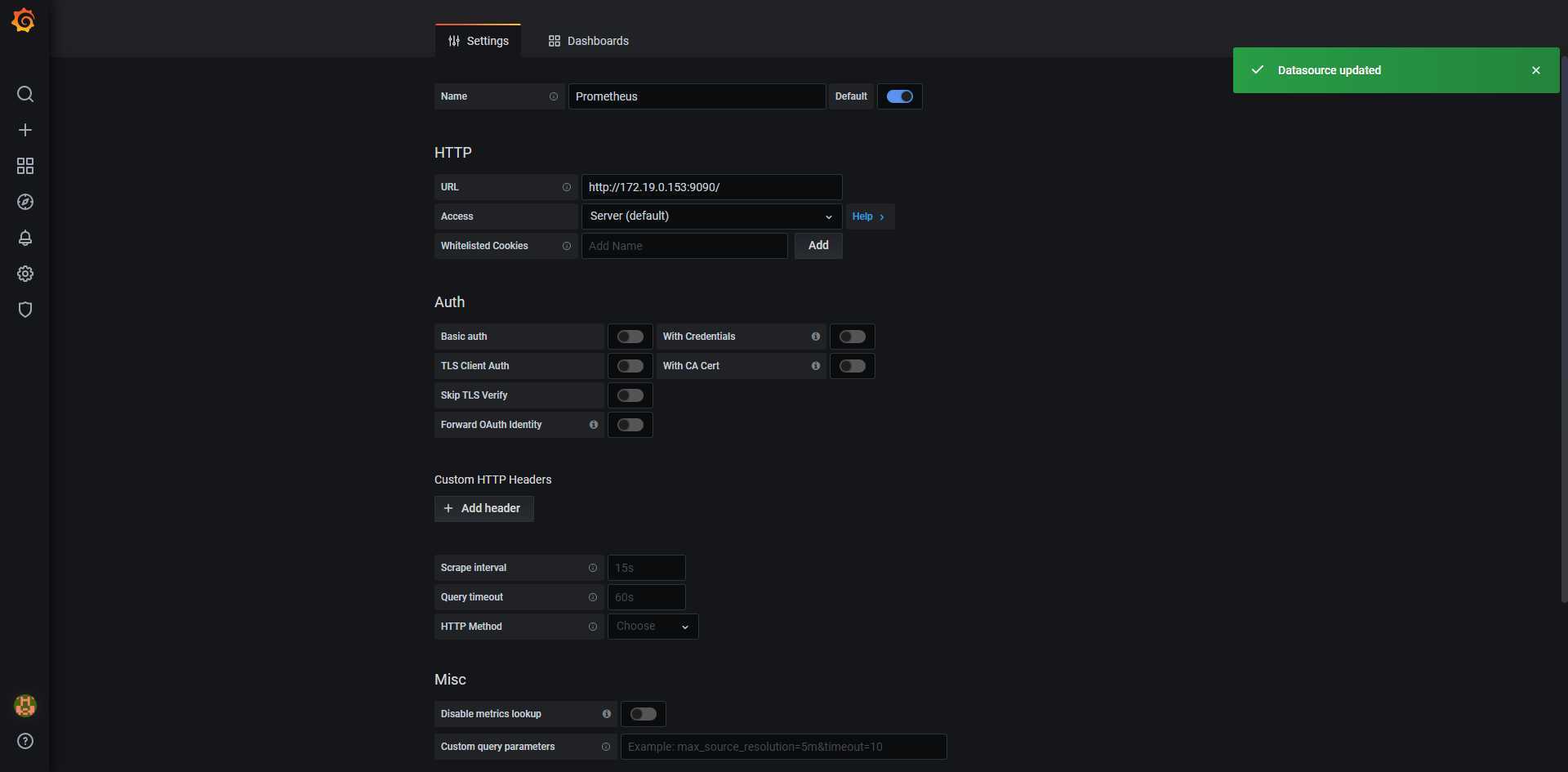The width and height of the screenshot is (1568, 772).
Task: Click the Scrape interval 15s field
Action: pyautogui.click(x=647, y=568)
